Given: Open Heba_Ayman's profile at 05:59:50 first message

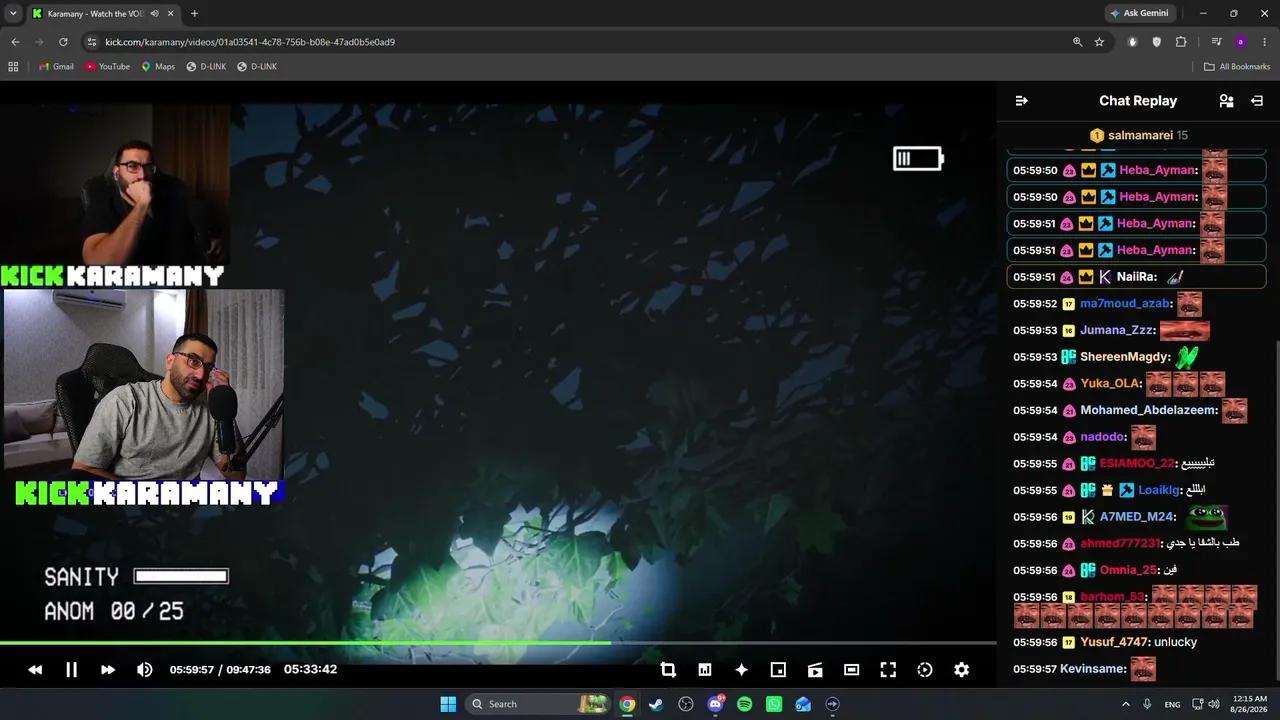Looking at the screenshot, I should click(x=1158, y=170).
